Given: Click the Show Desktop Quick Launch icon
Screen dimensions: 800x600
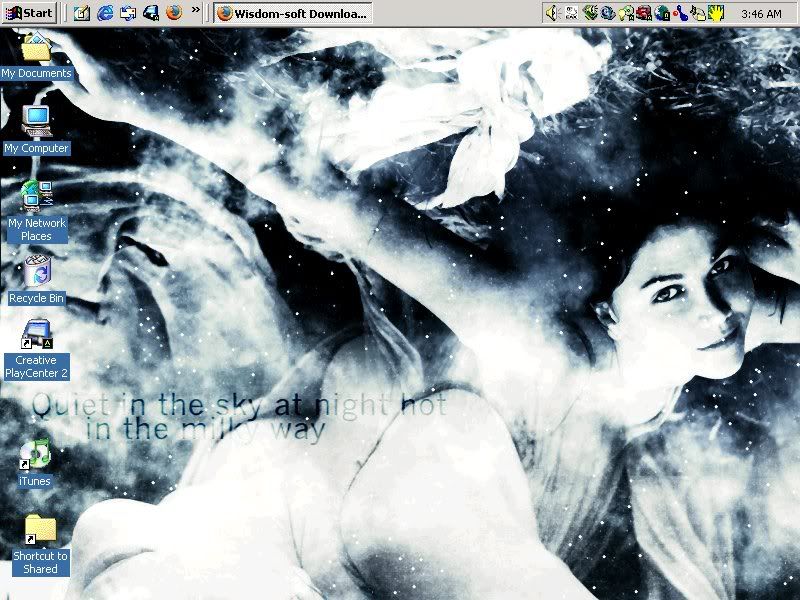Looking at the screenshot, I should tap(80, 10).
